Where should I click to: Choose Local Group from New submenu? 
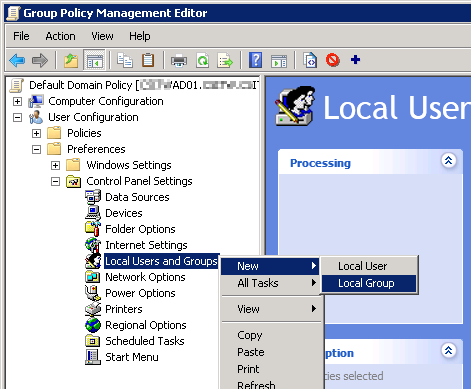(x=369, y=283)
